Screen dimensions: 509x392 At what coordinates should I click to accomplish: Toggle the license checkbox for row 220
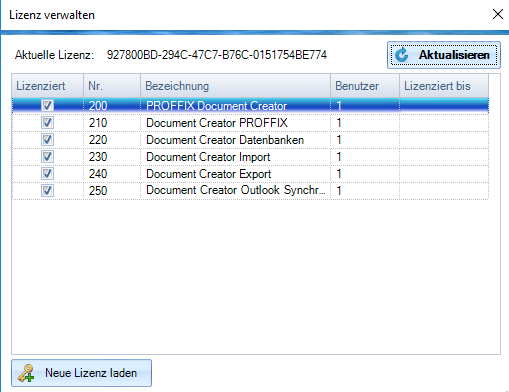[x=47, y=140]
